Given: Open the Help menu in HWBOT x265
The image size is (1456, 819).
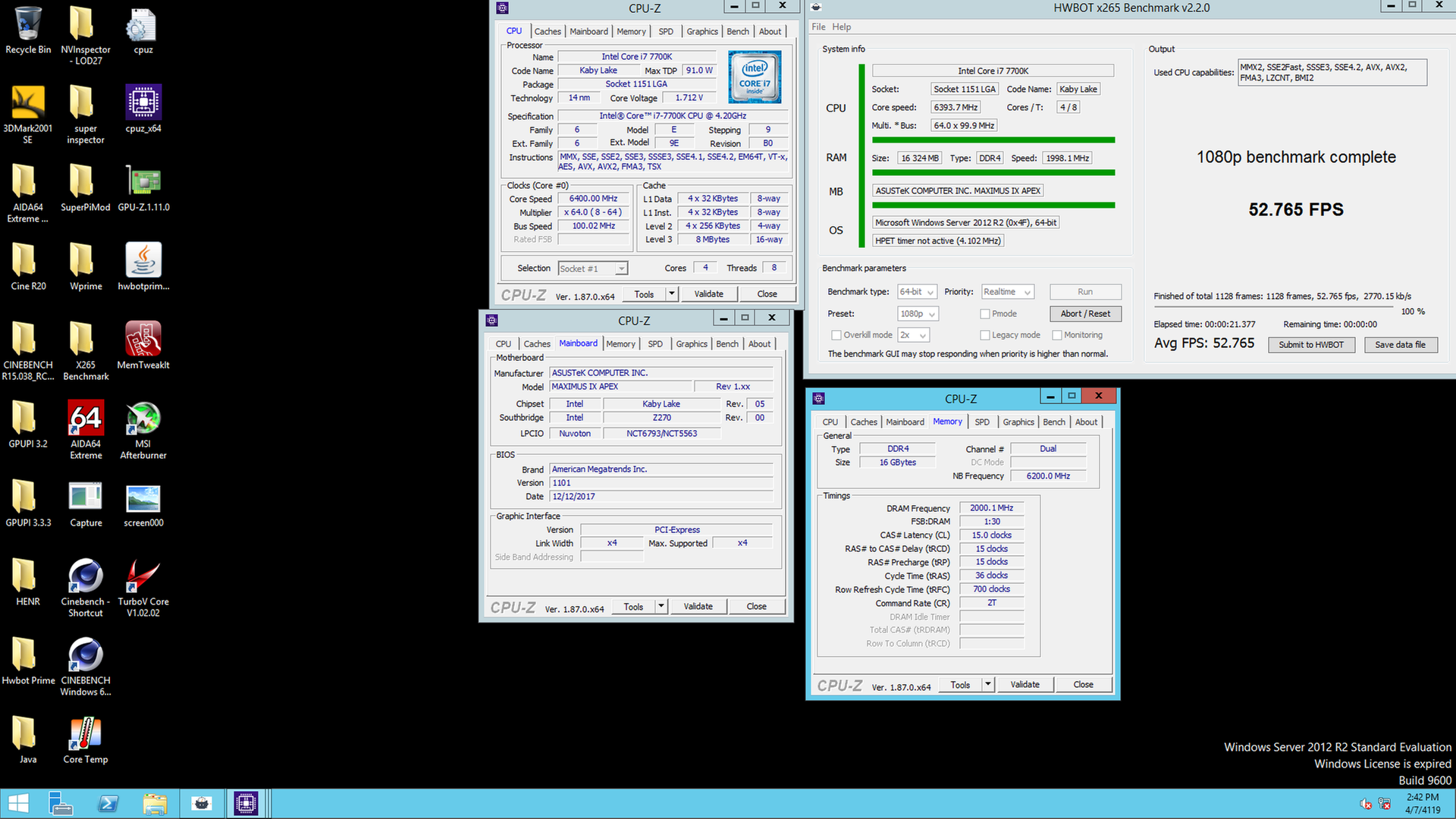Looking at the screenshot, I should pos(842,27).
